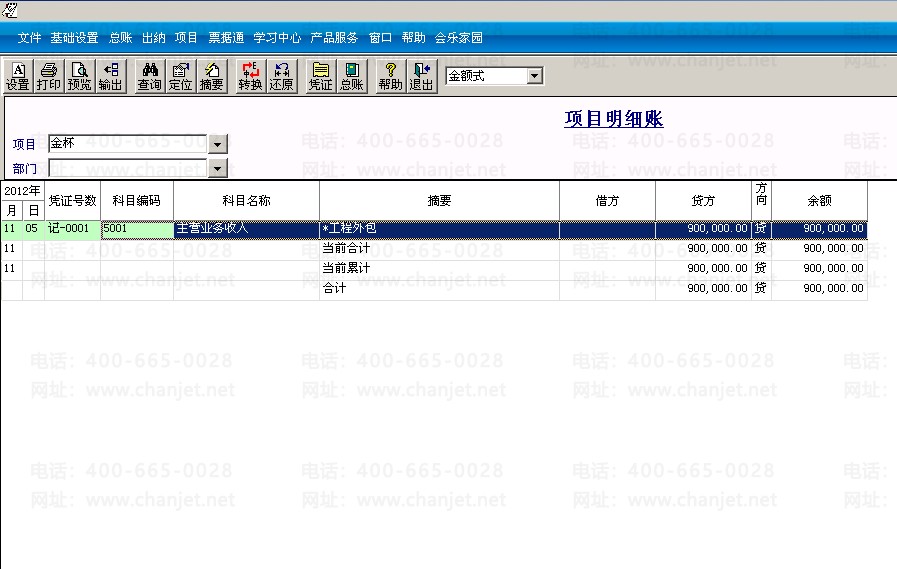Expand the 金额式 format dropdown

coord(534,75)
